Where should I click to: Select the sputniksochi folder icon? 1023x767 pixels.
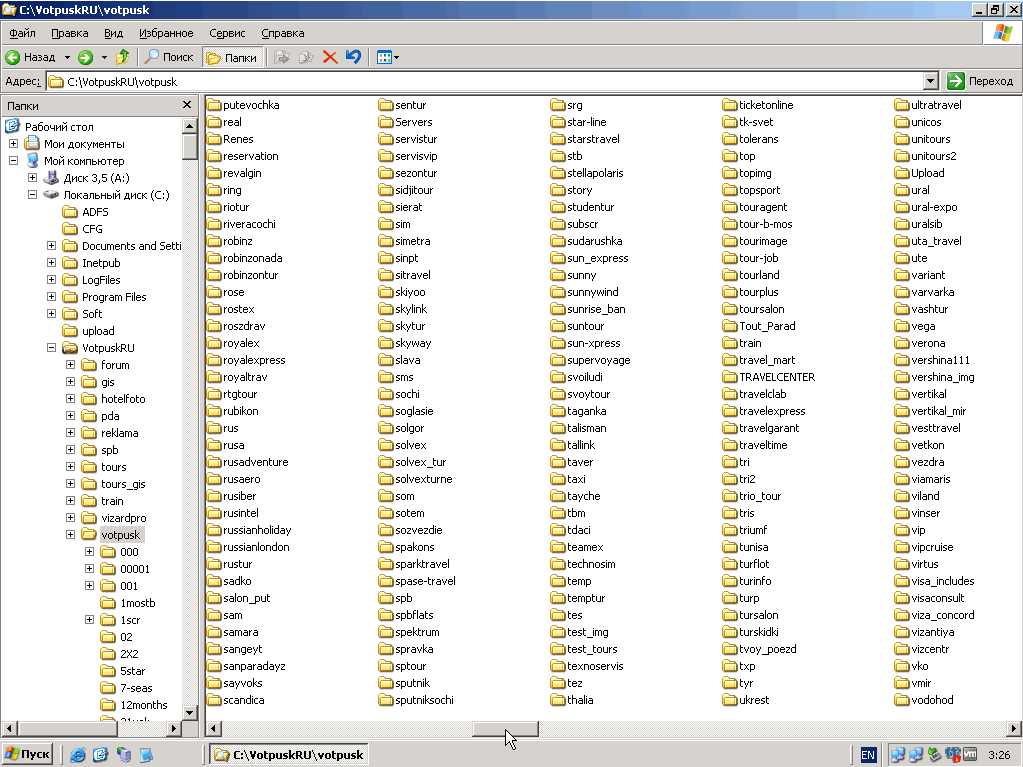[x=386, y=700]
